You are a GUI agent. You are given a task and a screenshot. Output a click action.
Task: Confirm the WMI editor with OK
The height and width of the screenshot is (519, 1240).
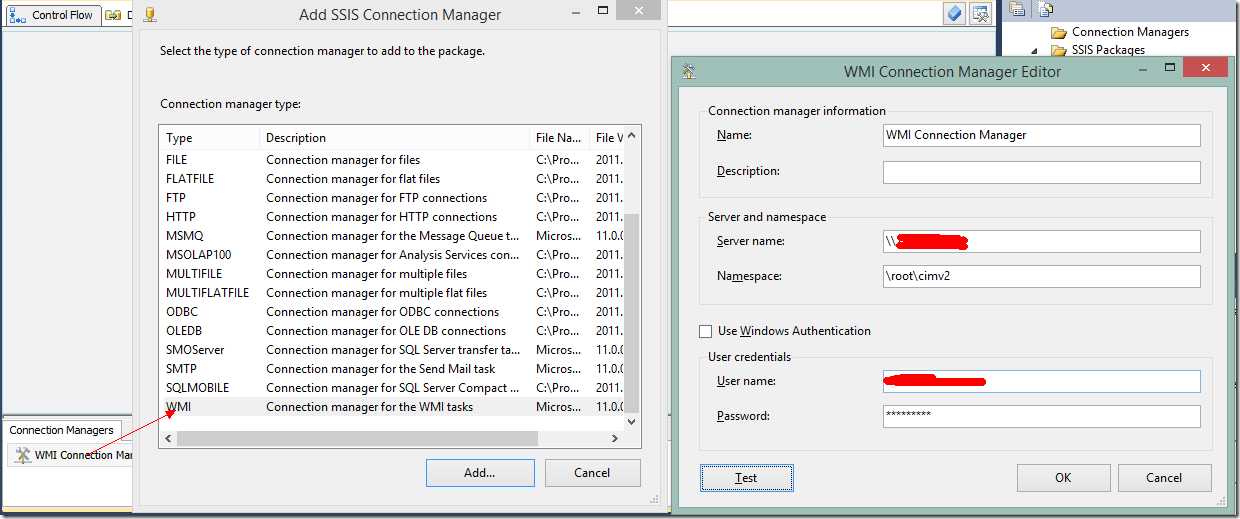click(x=1063, y=478)
